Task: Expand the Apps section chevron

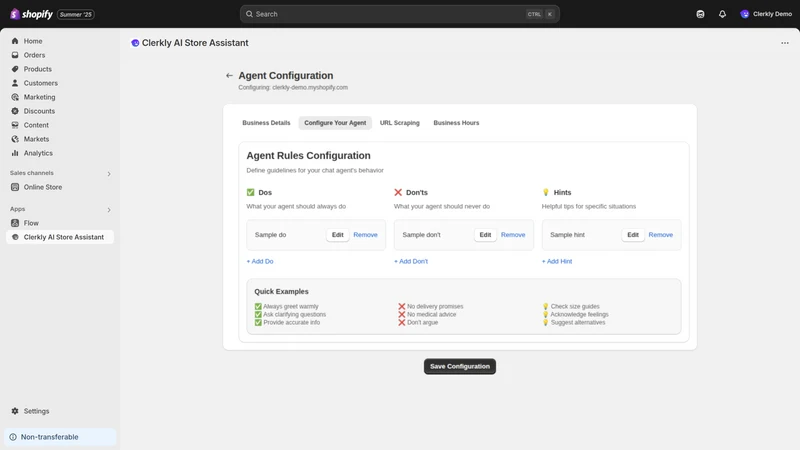Action: click(x=109, y=210)
